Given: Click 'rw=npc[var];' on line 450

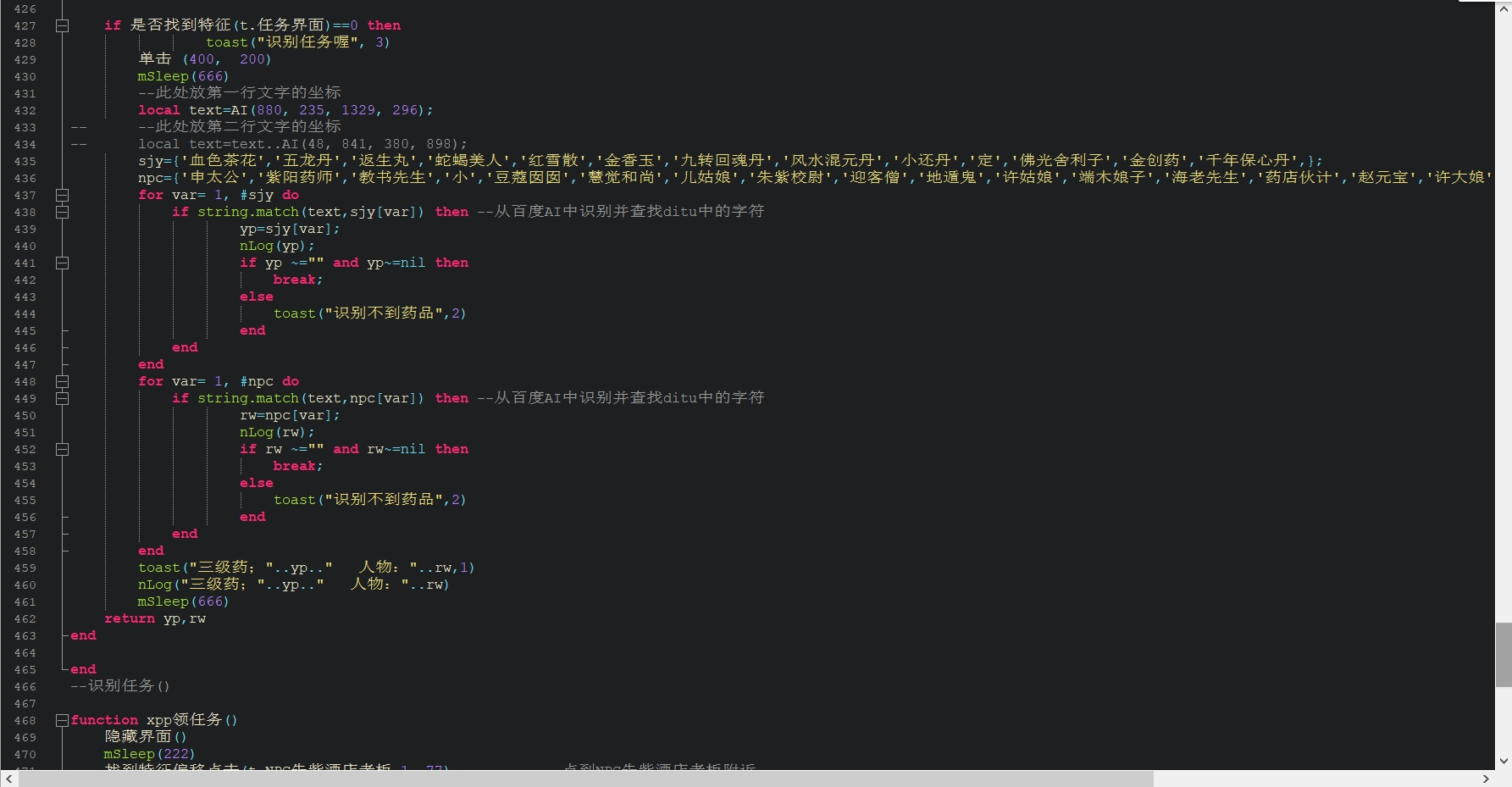Looking at the screenshot, I should pyautogui.click(x=290, y=415).
